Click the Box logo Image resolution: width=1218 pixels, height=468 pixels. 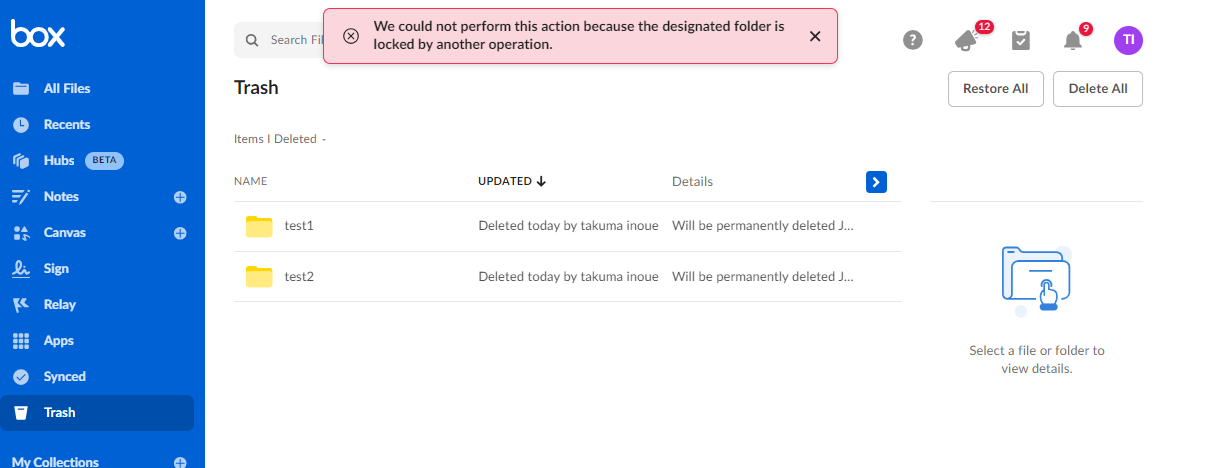38,35
